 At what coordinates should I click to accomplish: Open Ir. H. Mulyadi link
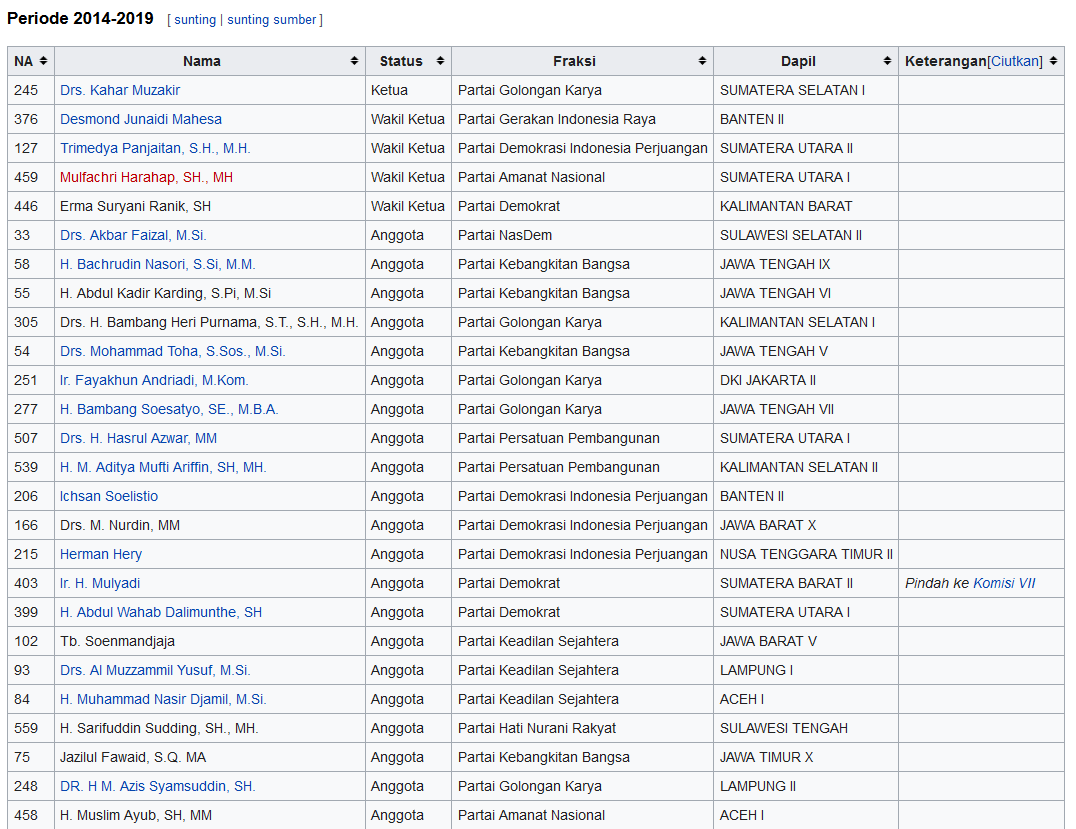tap(100, 583)
